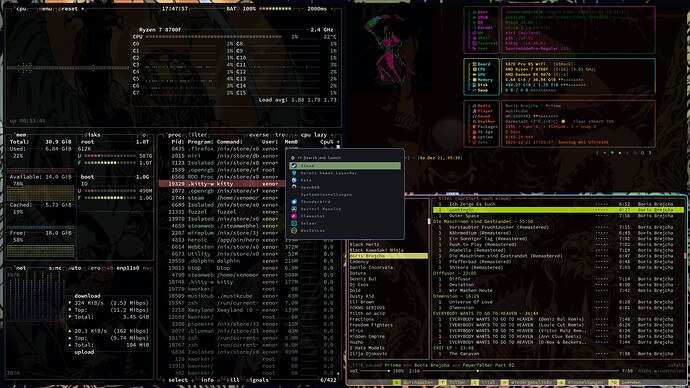
Task: Toggle net zero in btop
Action: (x=94, y=268)
